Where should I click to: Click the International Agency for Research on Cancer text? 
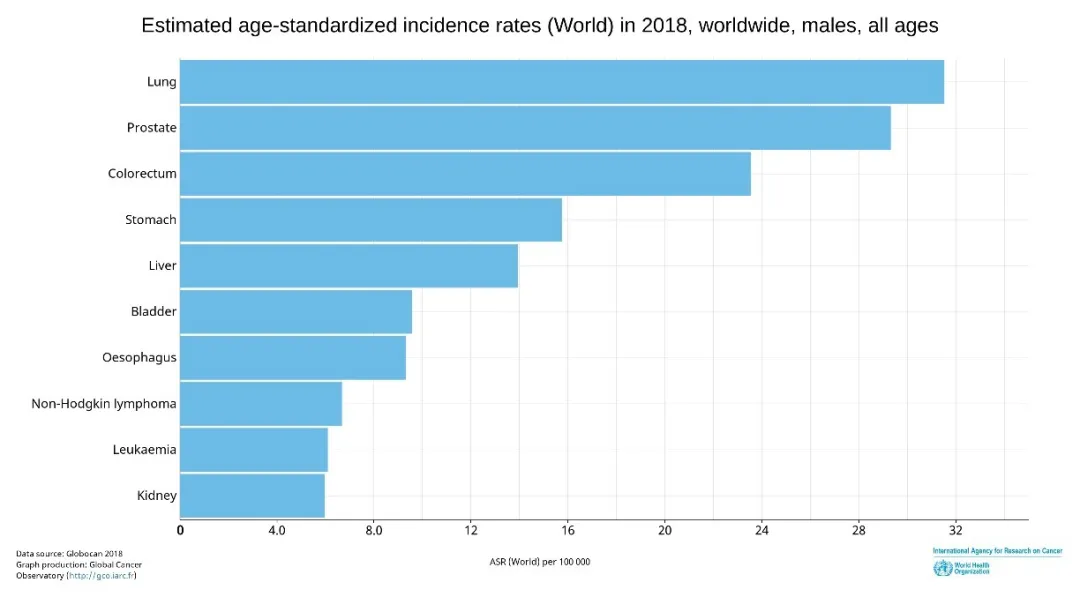pos(997,551)
